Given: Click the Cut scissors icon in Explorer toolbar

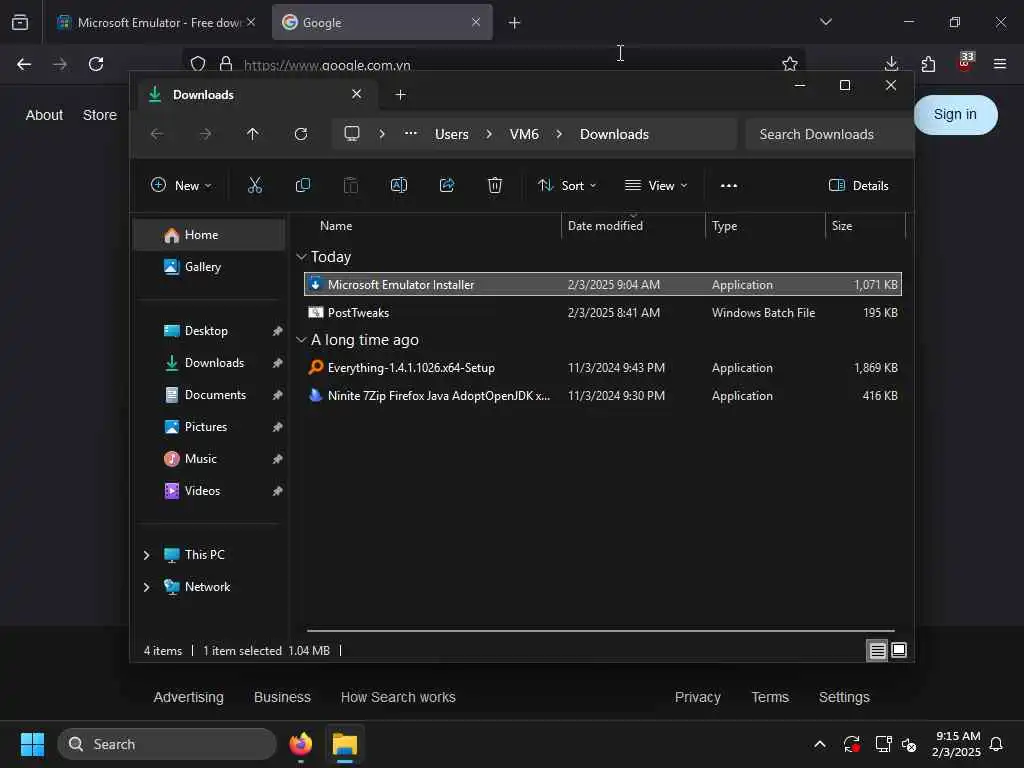Looking at the screenshot, I should click(x=255, y=185).
